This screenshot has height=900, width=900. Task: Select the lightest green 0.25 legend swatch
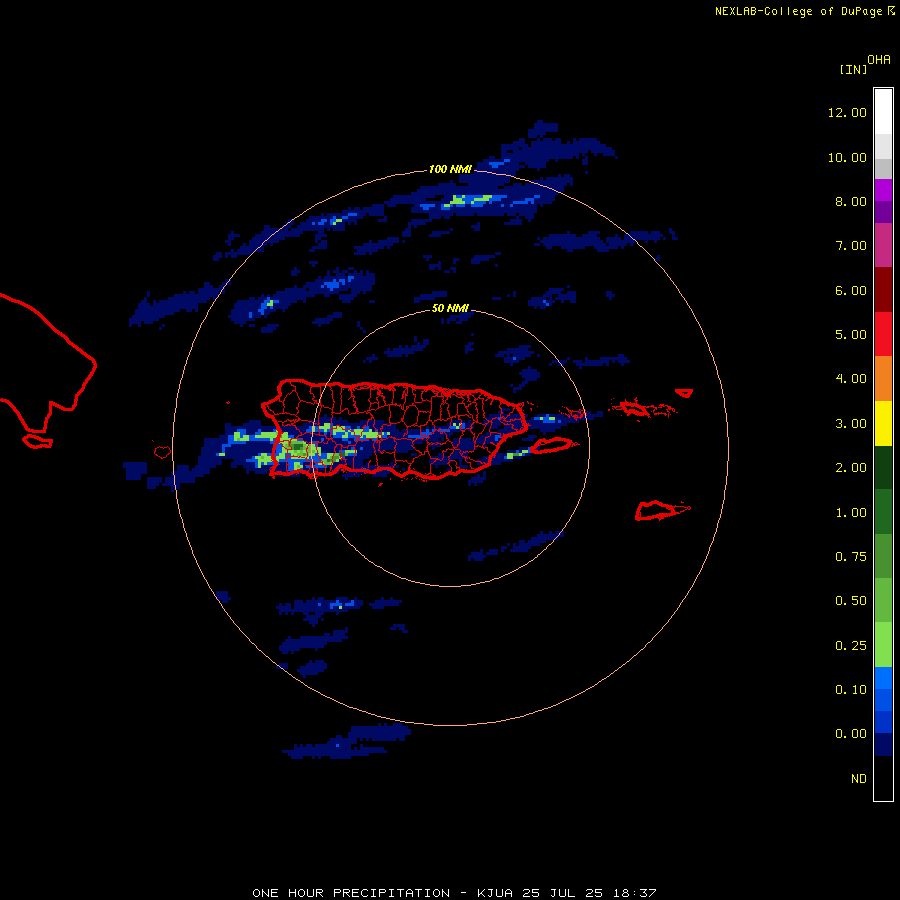coord(883,645)
